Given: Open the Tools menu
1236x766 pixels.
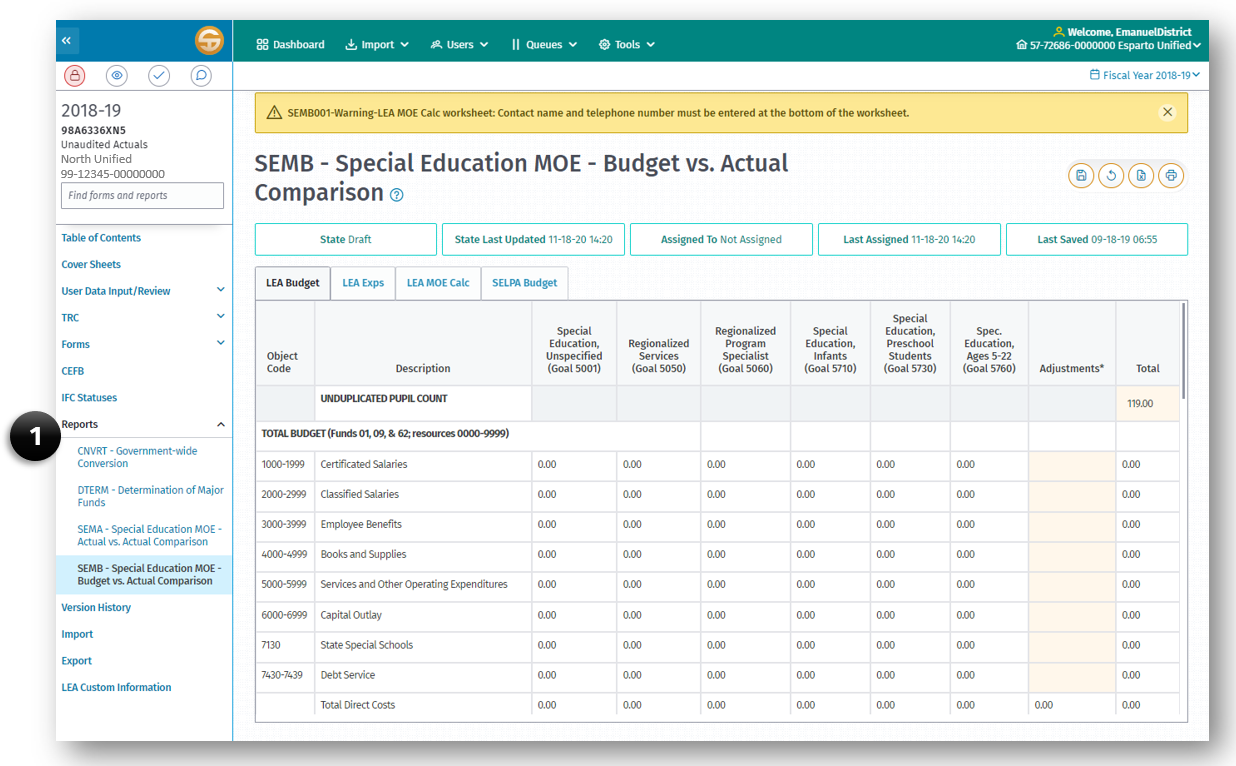Looking at the screenshot, I should (626, 44).
